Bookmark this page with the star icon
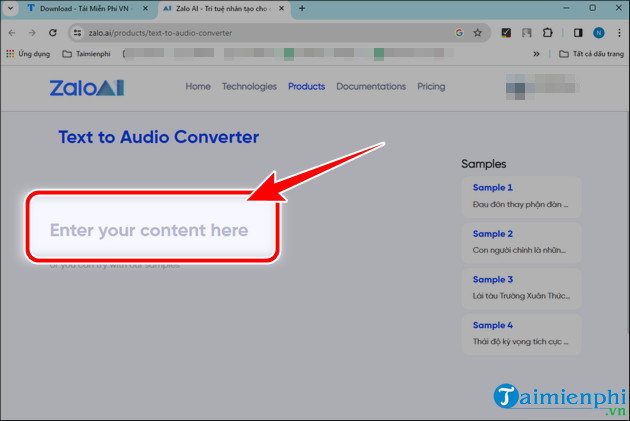This screenshot has height=421, width=630. tap(477, 33)
